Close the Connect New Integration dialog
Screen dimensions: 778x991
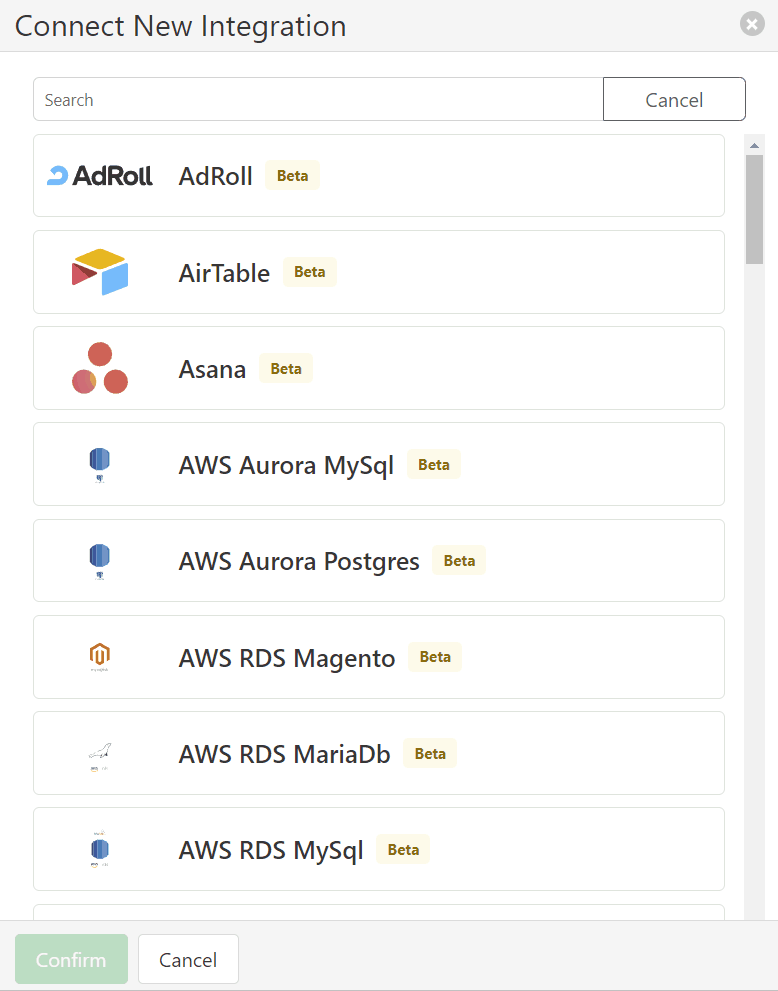point(752,24)
